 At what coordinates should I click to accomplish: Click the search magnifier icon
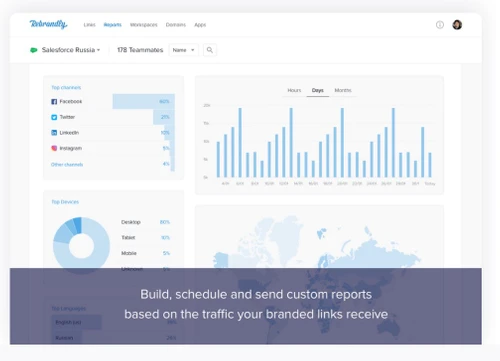click(x=210, y=50)
